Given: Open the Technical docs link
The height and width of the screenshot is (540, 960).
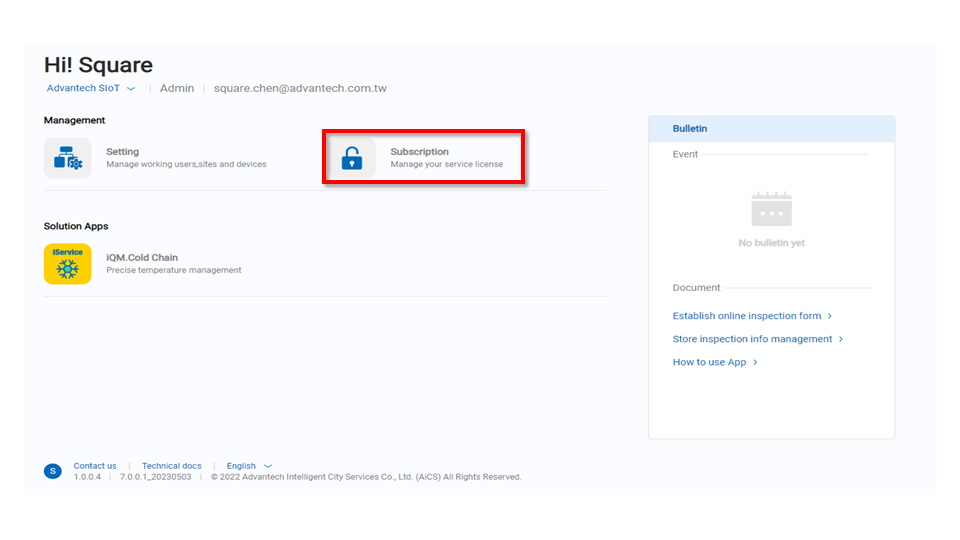Looking at the screenshot, I should [171, 466].
